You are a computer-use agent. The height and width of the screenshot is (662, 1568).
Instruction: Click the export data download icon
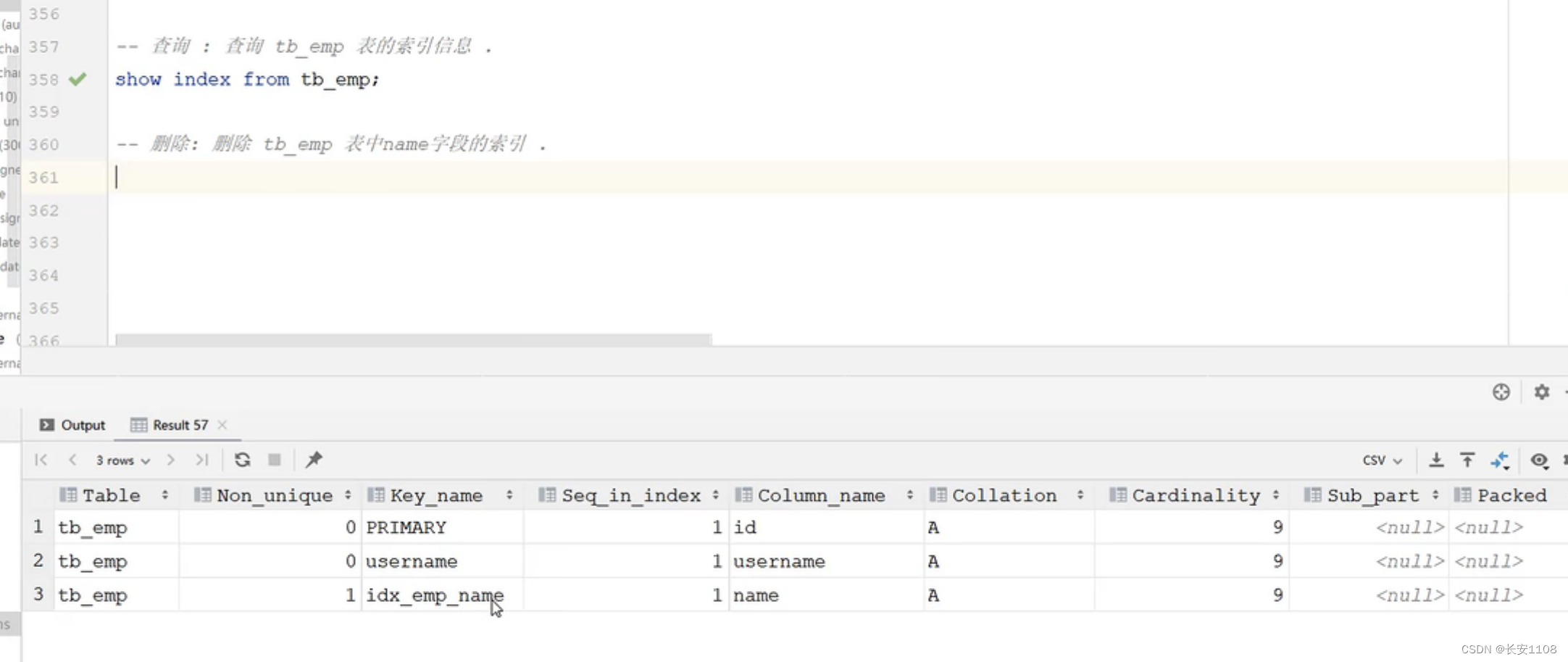[x=1435, y=460]
